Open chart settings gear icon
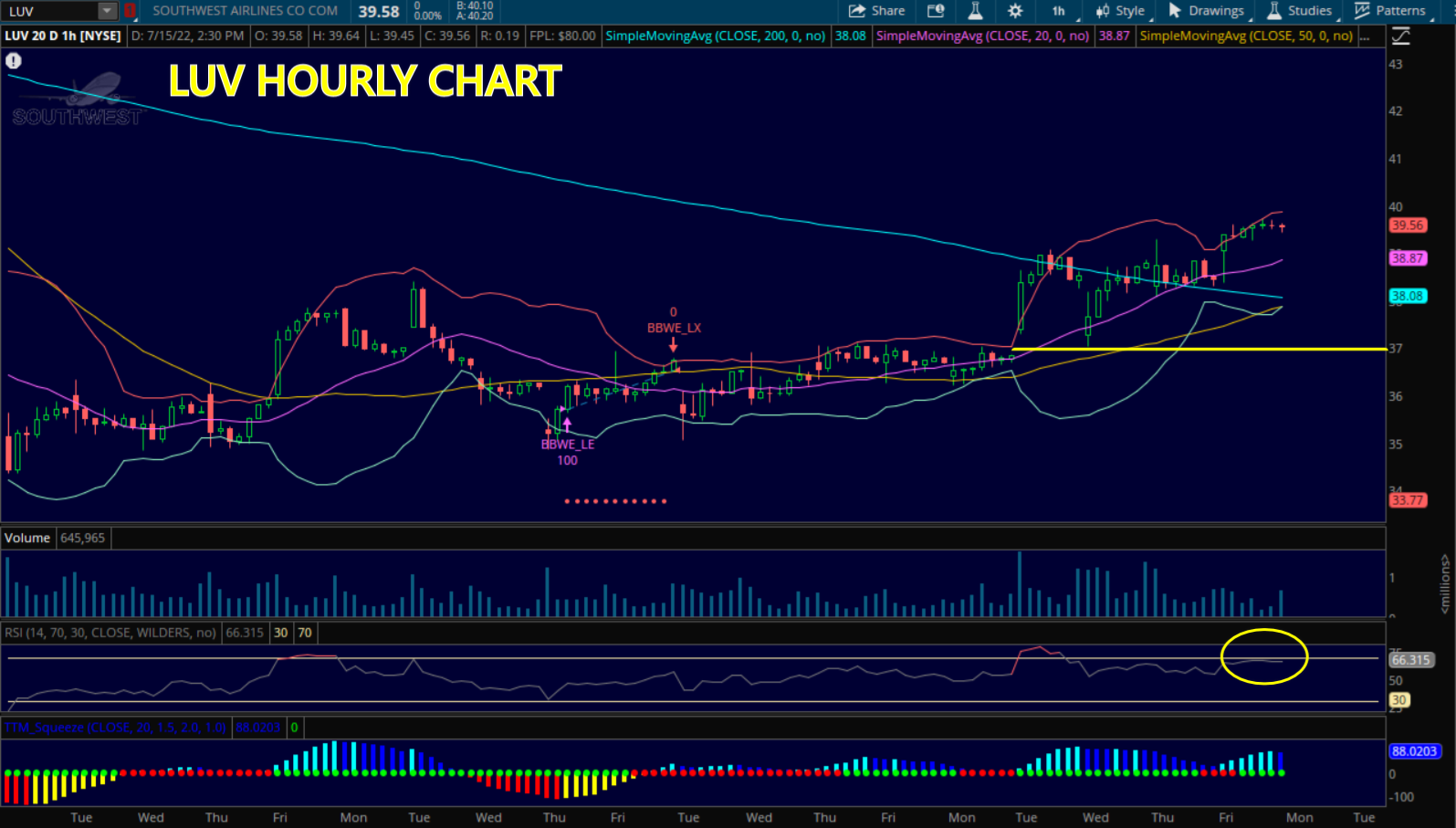Image resolution: width=1456 pixels, height=828 pixels. coord(1015,11)
